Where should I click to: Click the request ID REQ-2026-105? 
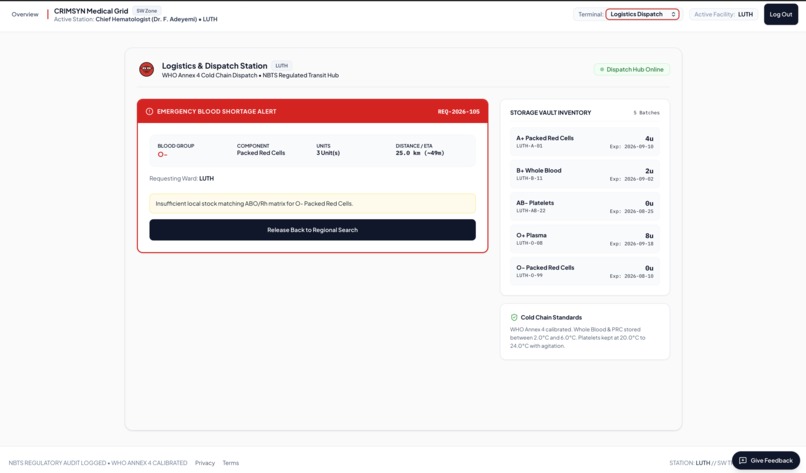(459, 112)
